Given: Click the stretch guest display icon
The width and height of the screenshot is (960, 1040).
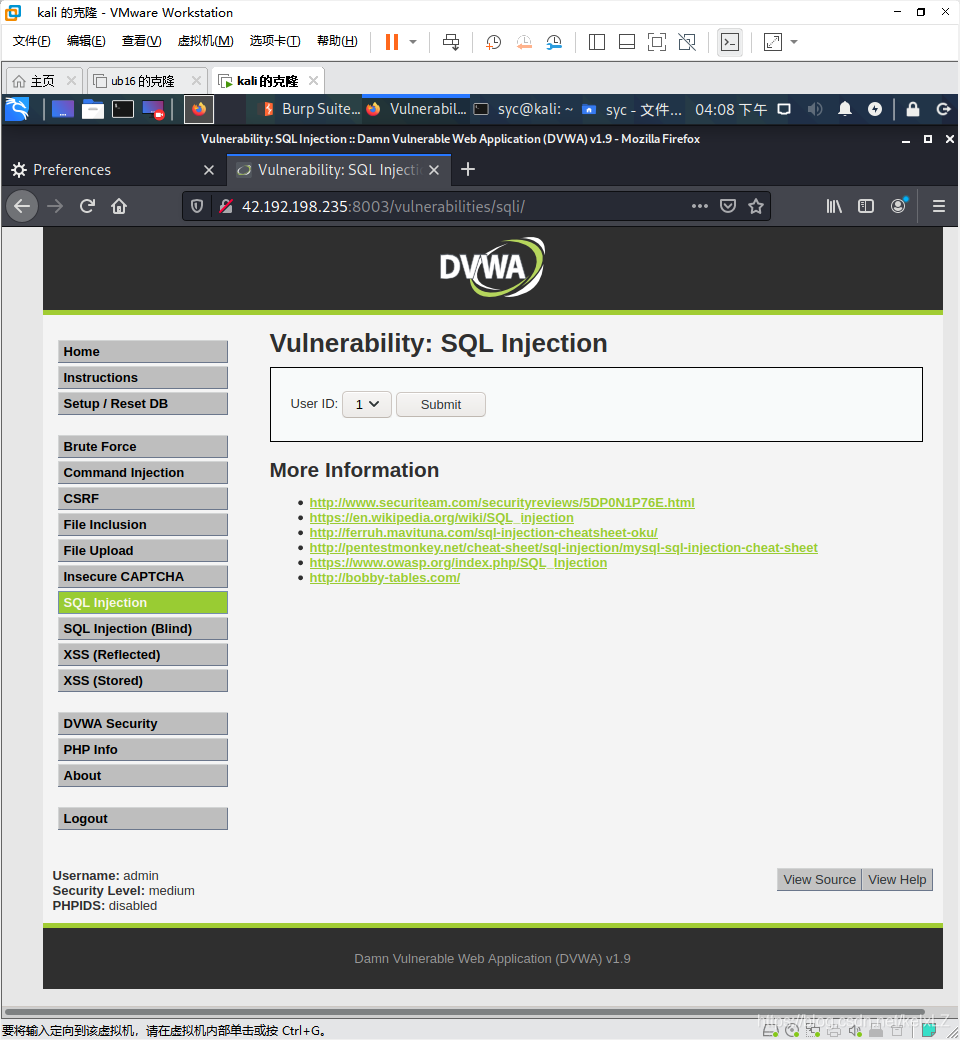Looking at the screenshot, I should click(772, 42).
